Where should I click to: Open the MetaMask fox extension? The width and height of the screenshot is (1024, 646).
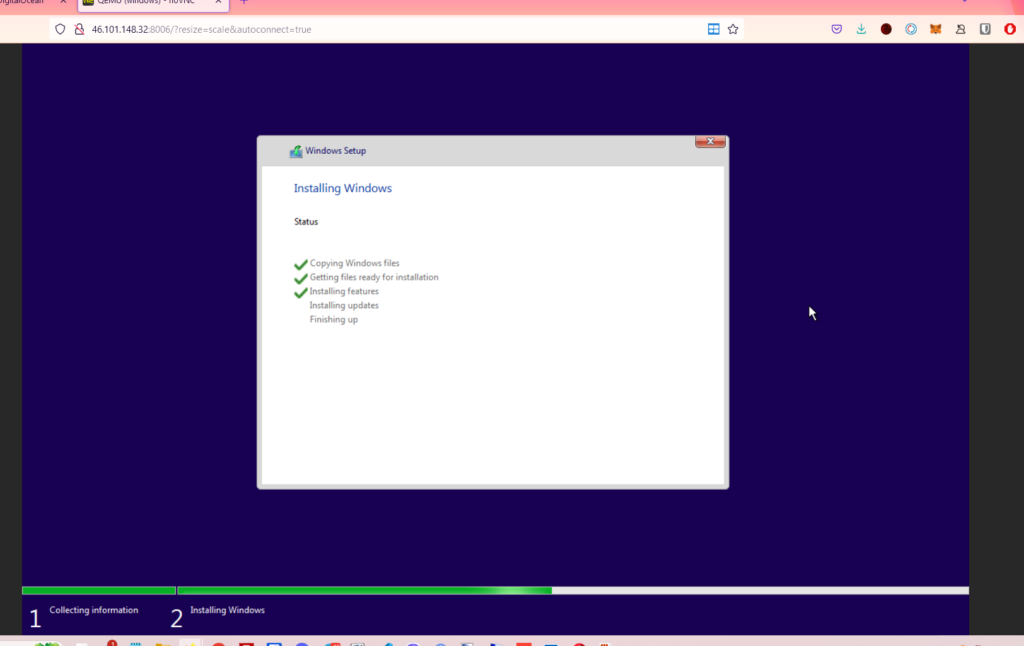point(936,29)
